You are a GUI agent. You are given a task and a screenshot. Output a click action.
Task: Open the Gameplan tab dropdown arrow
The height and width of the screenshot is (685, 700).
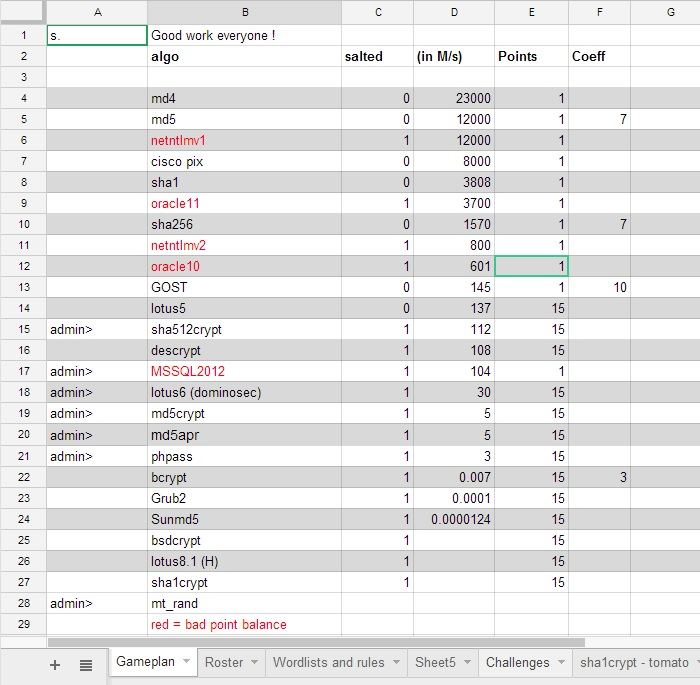pos(186,662)
